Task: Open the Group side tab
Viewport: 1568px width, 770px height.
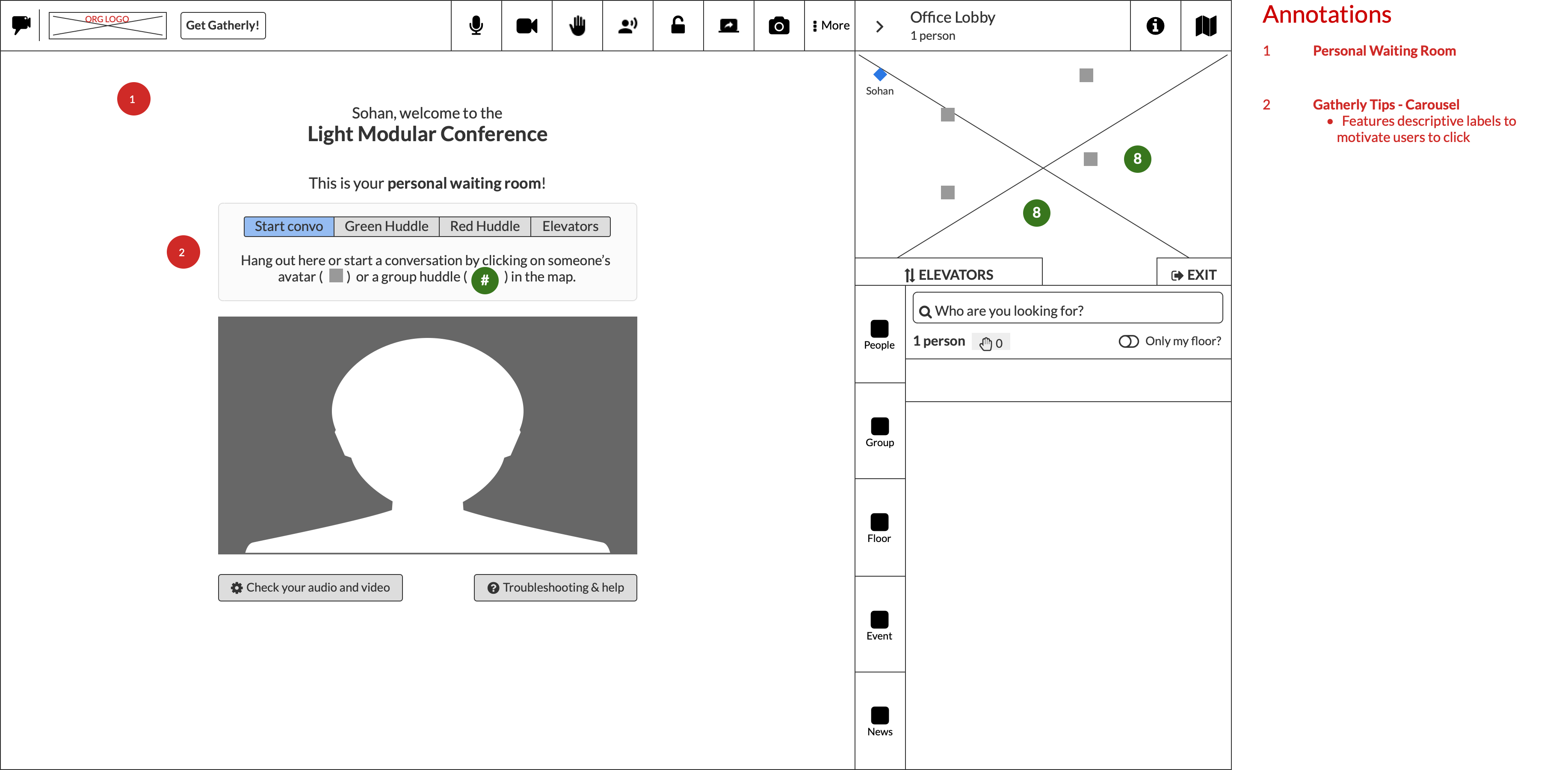Action: click(880, 432)
